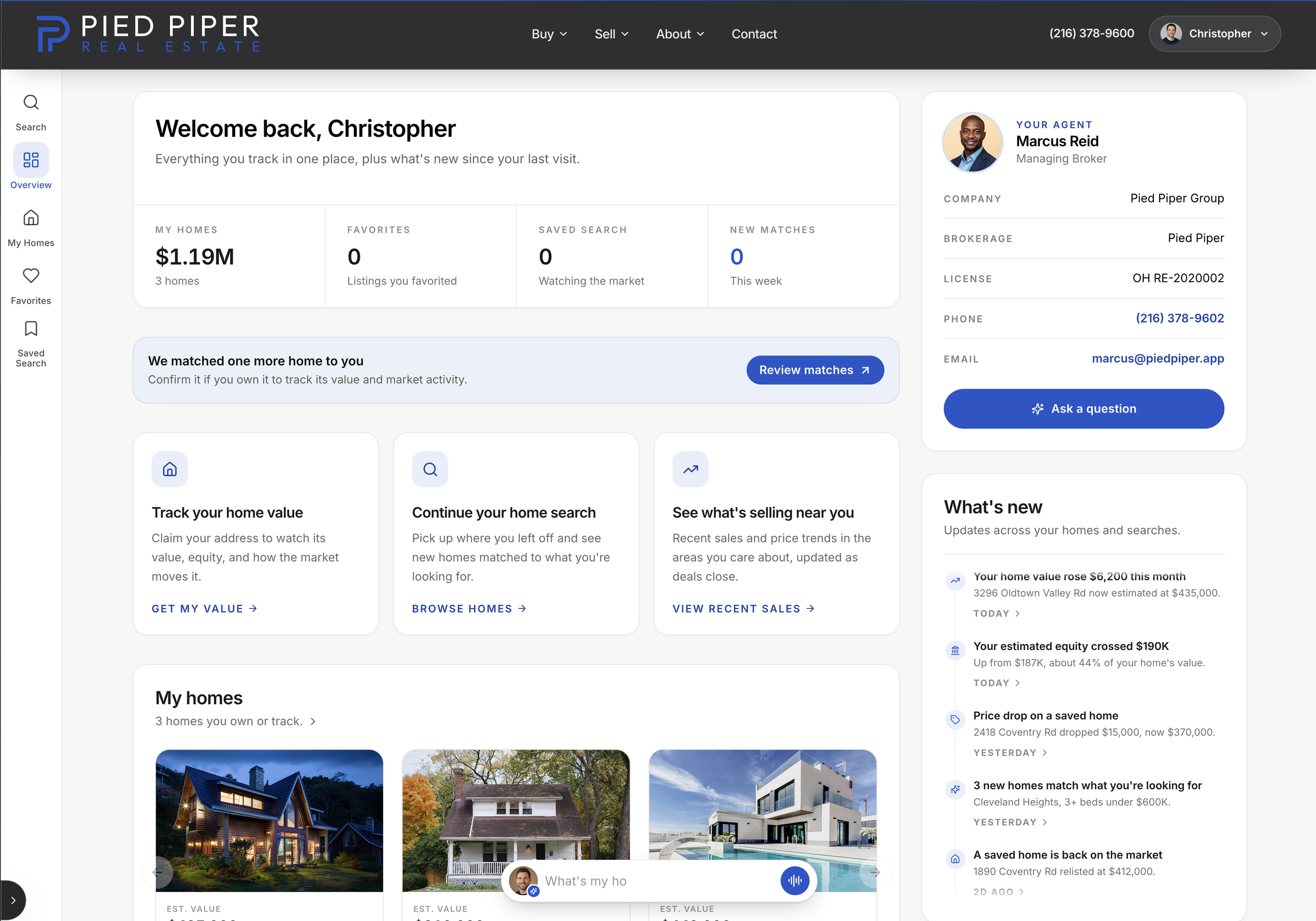Follow the BROWSE HOMES link

tap(470, 609)
